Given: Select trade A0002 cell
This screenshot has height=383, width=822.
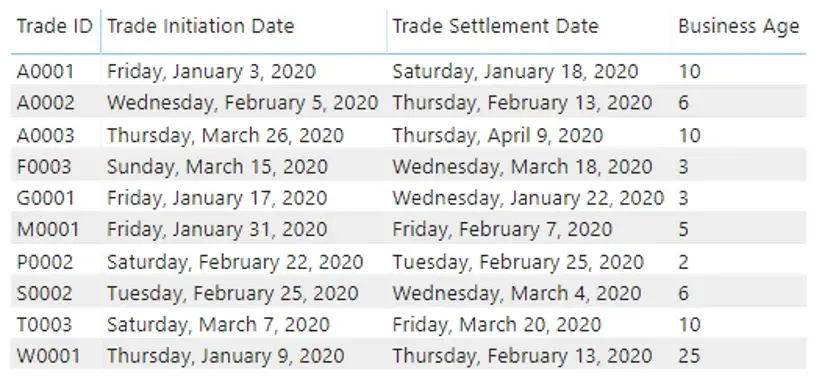Looking at the screenshot, I should click(x=46, y=103).
